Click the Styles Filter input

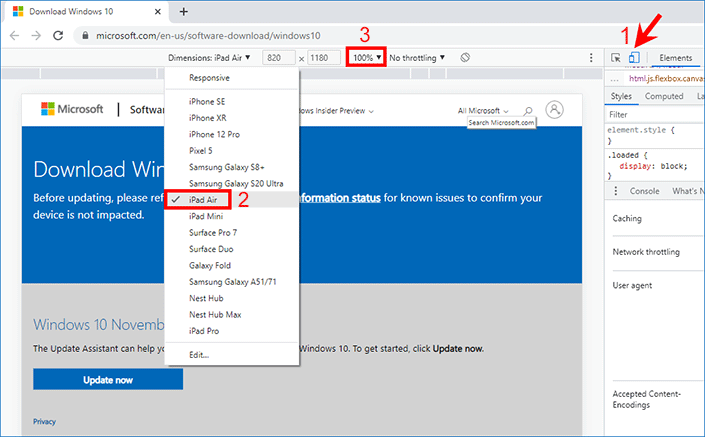point(656,115)
